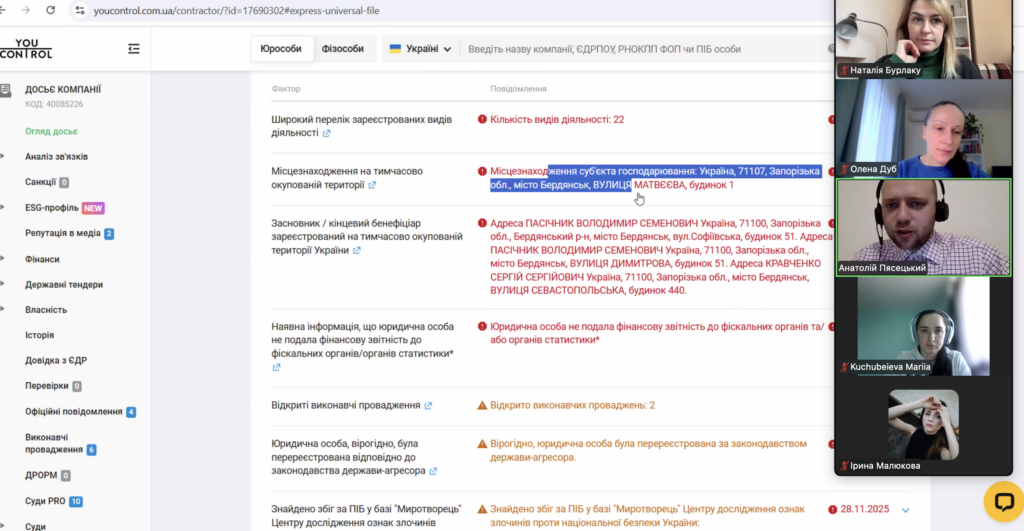The height and width of the screenshot is (531, 1024).
Task: Collapse the sidebar with the menu icon
Action: pos(134,49)
